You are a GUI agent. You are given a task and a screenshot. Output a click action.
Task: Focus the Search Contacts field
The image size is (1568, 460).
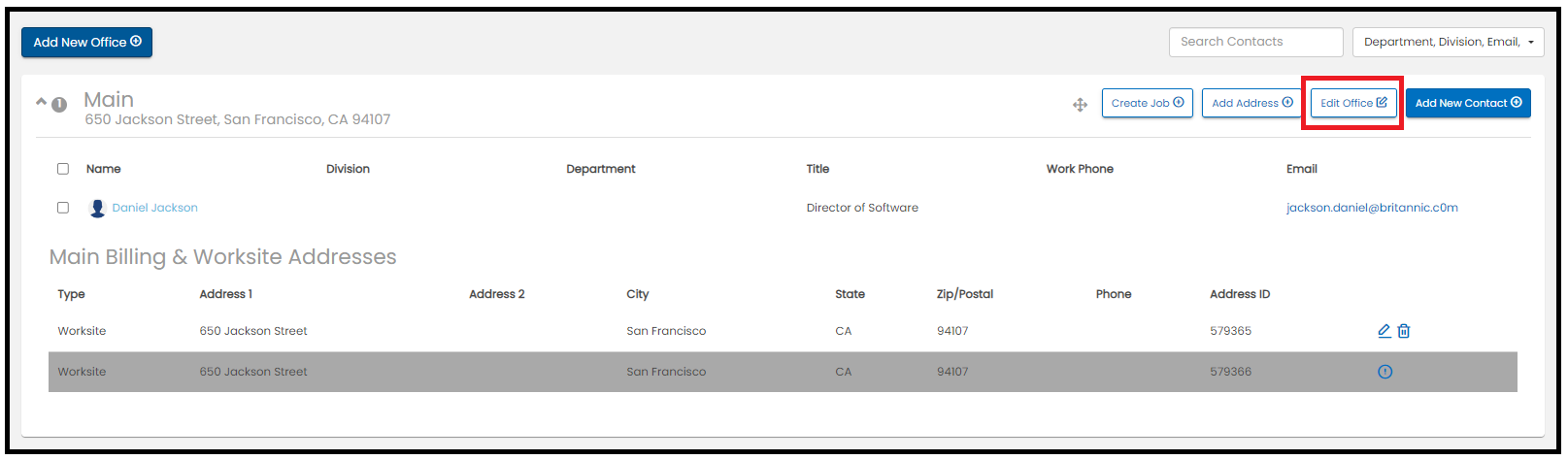[x=1256, y=42]
